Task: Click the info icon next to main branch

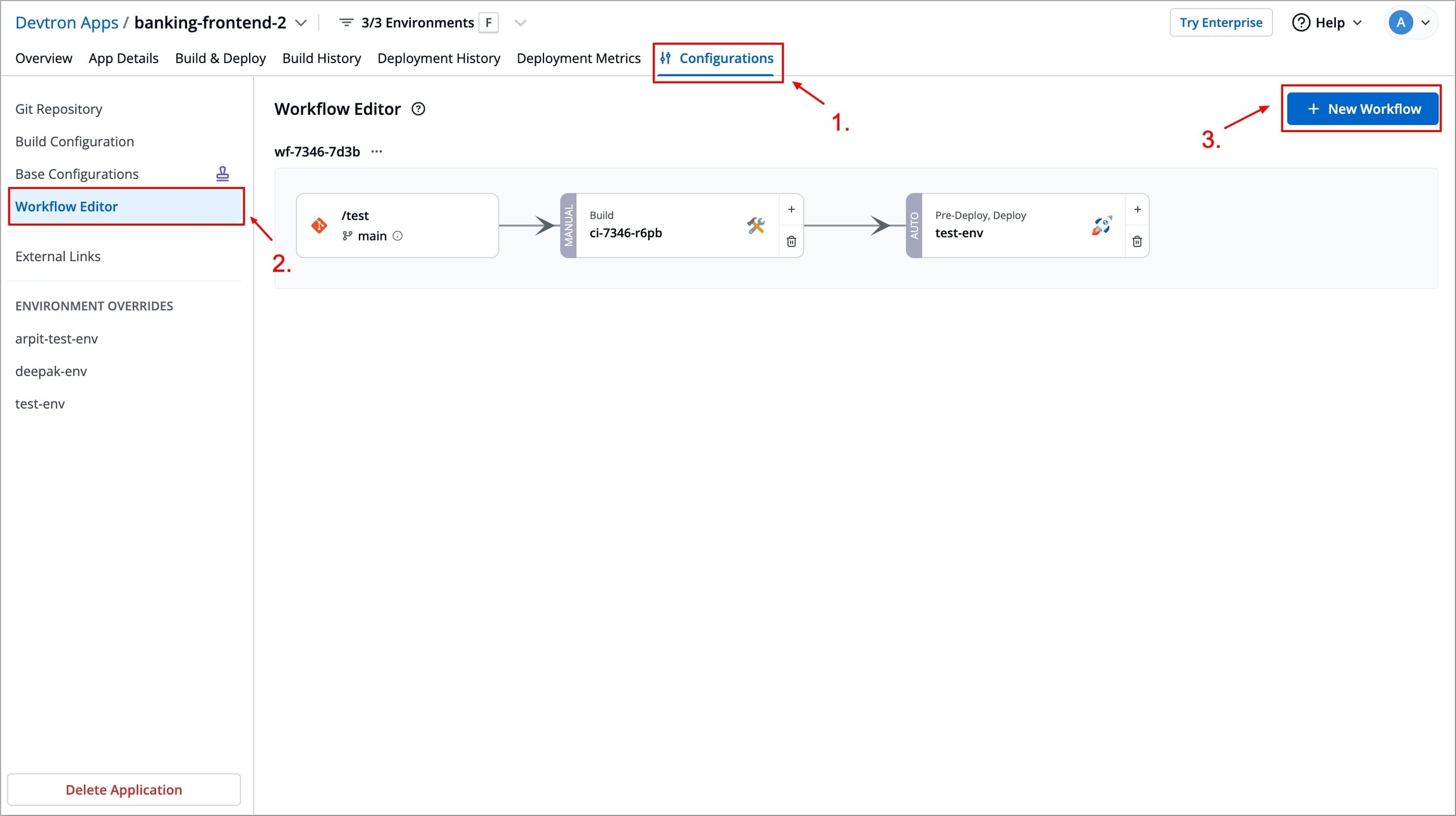Action: (397, 236)
